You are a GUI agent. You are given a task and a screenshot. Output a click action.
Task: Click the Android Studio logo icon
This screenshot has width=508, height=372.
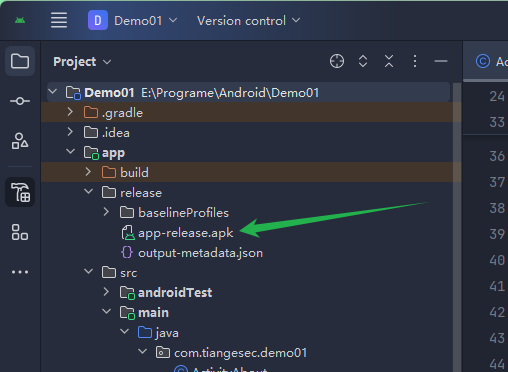pyautogui.click(x=20, y=21)
